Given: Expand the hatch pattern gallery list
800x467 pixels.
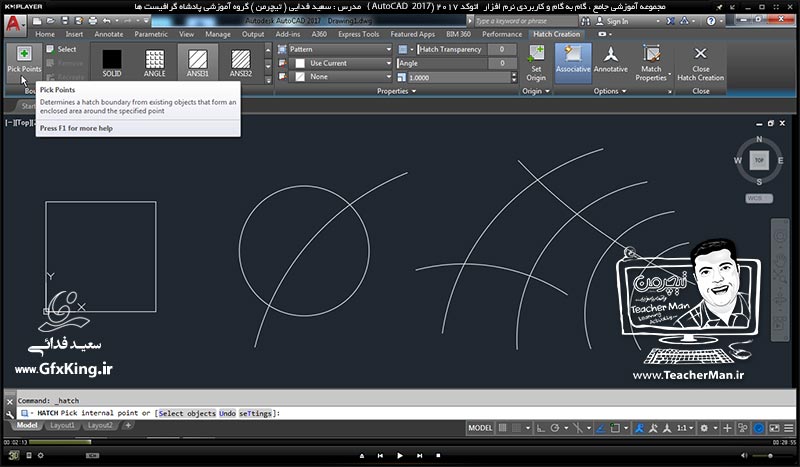Looking at the screenshot, I should point(268,80).
